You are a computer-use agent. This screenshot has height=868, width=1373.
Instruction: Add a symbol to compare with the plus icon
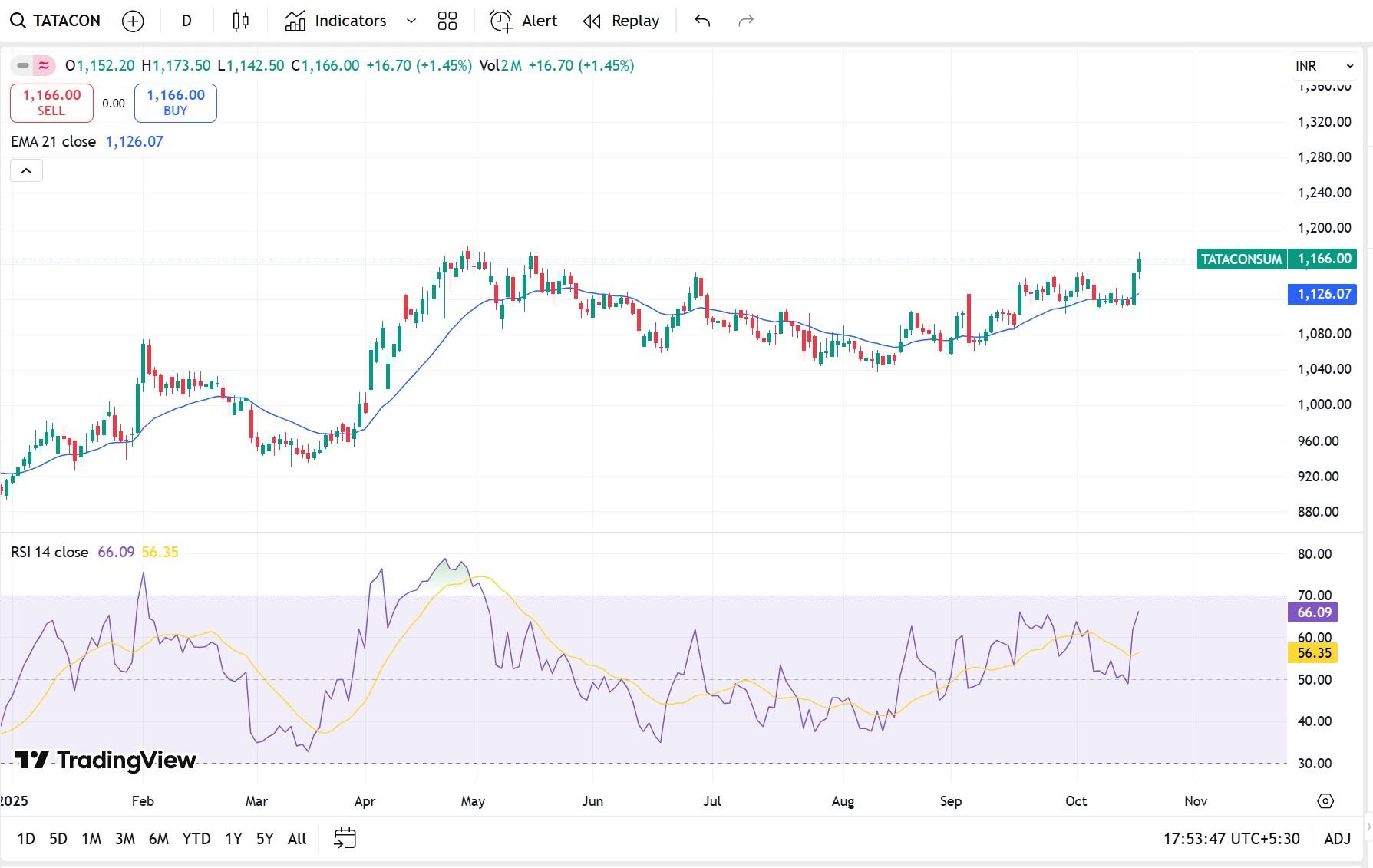pos(133,21)
